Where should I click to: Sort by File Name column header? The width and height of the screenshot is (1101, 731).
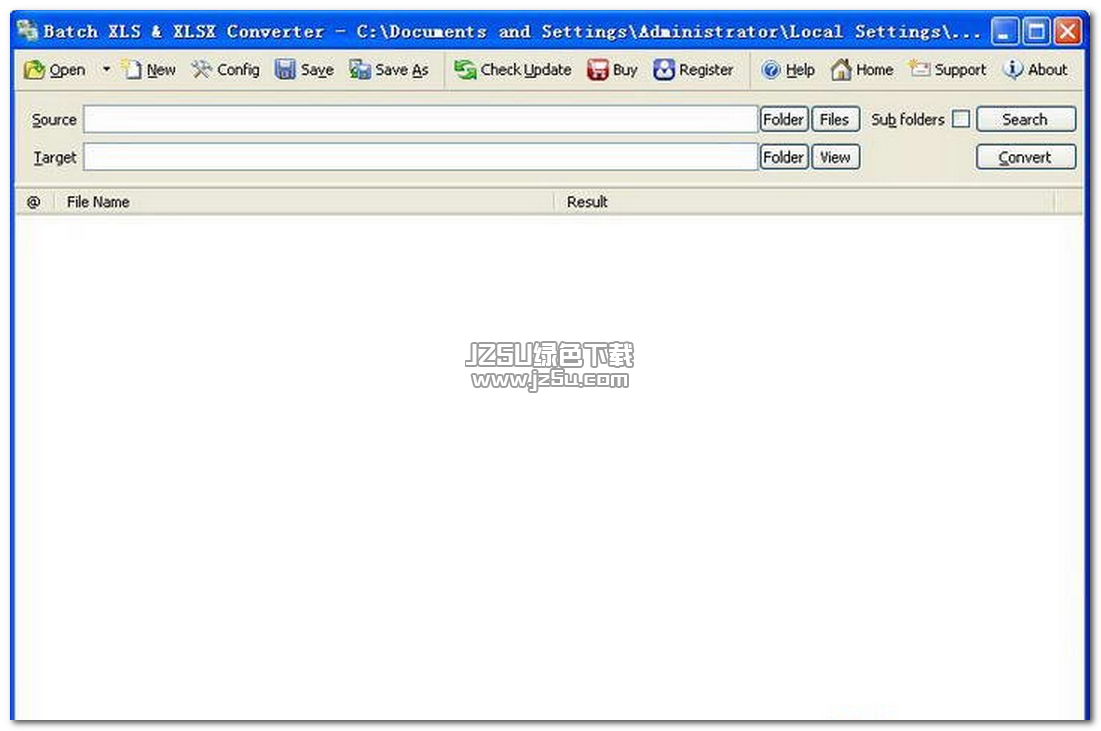pyautogui.click(x=303, y=202)
